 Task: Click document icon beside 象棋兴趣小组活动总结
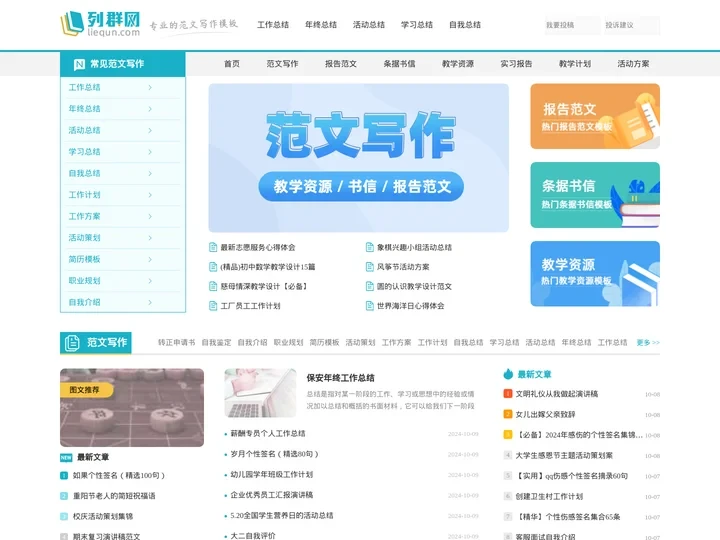click(370, 248)
